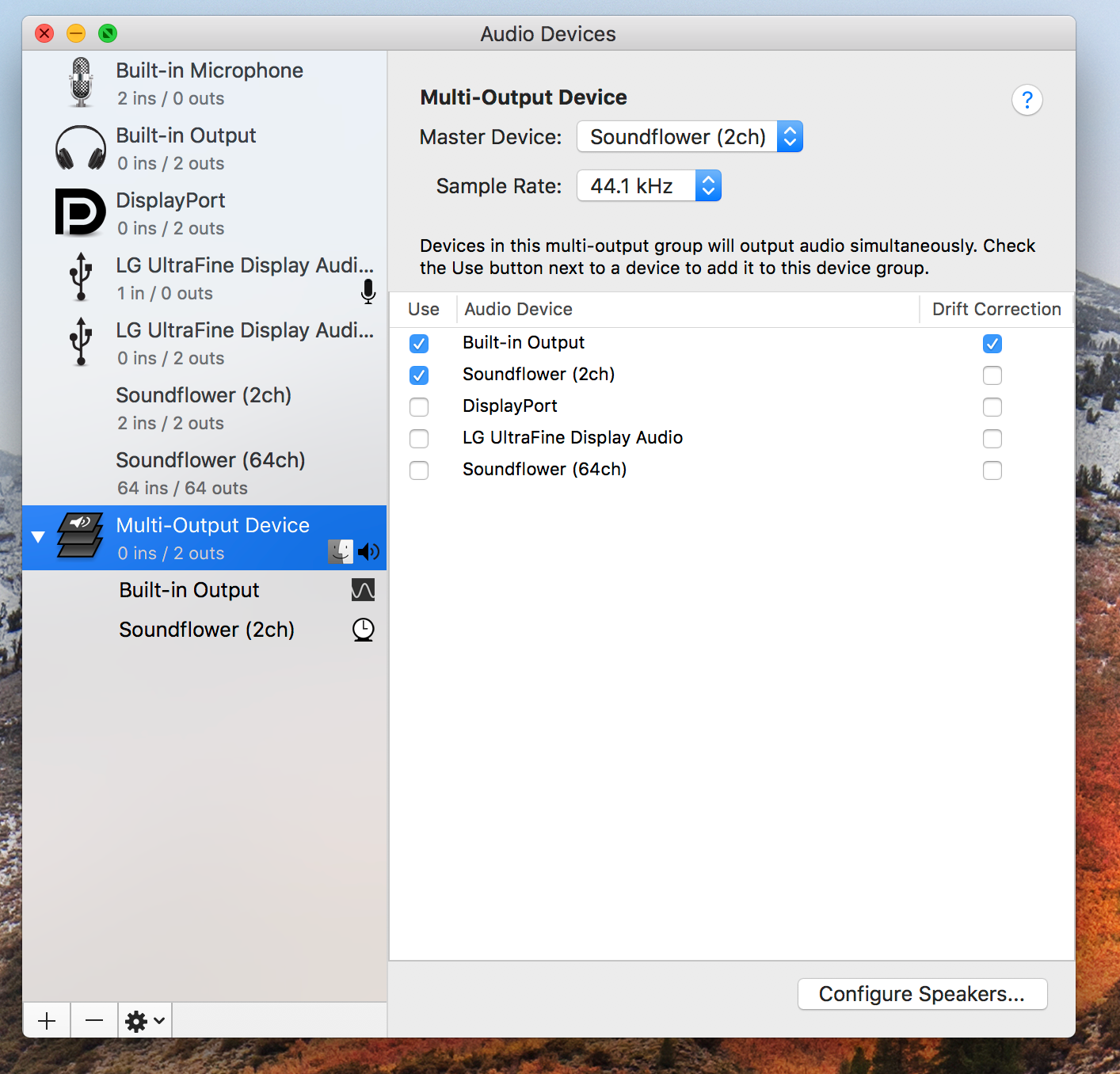Enable Drift Correction for DisplayPort
This screenshot has height=1074, width=1120.
pyautogui.click(x=992, y=407)
